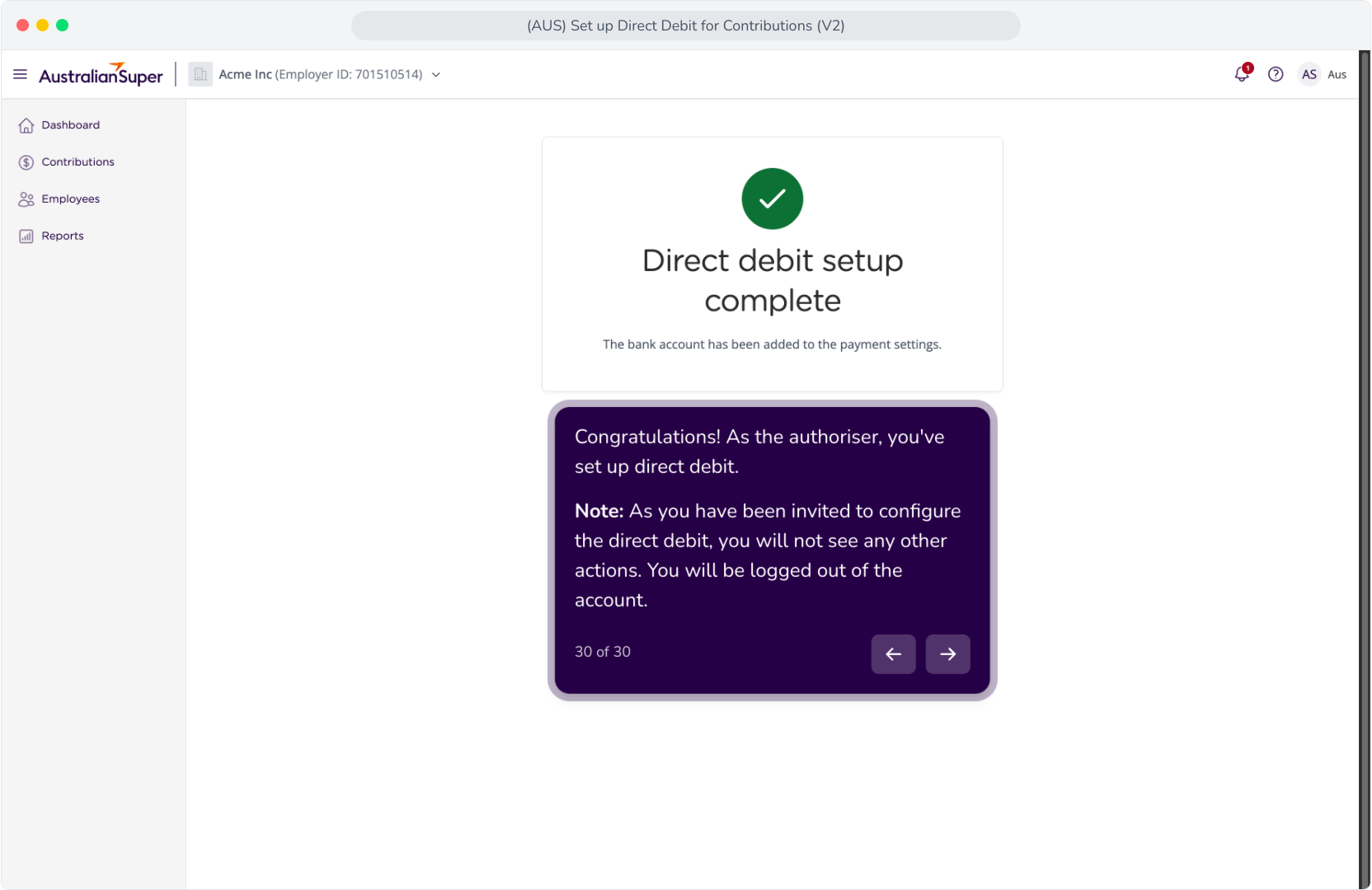Click the help question mark icon

pyautogui.click(x=1276, y=74)
